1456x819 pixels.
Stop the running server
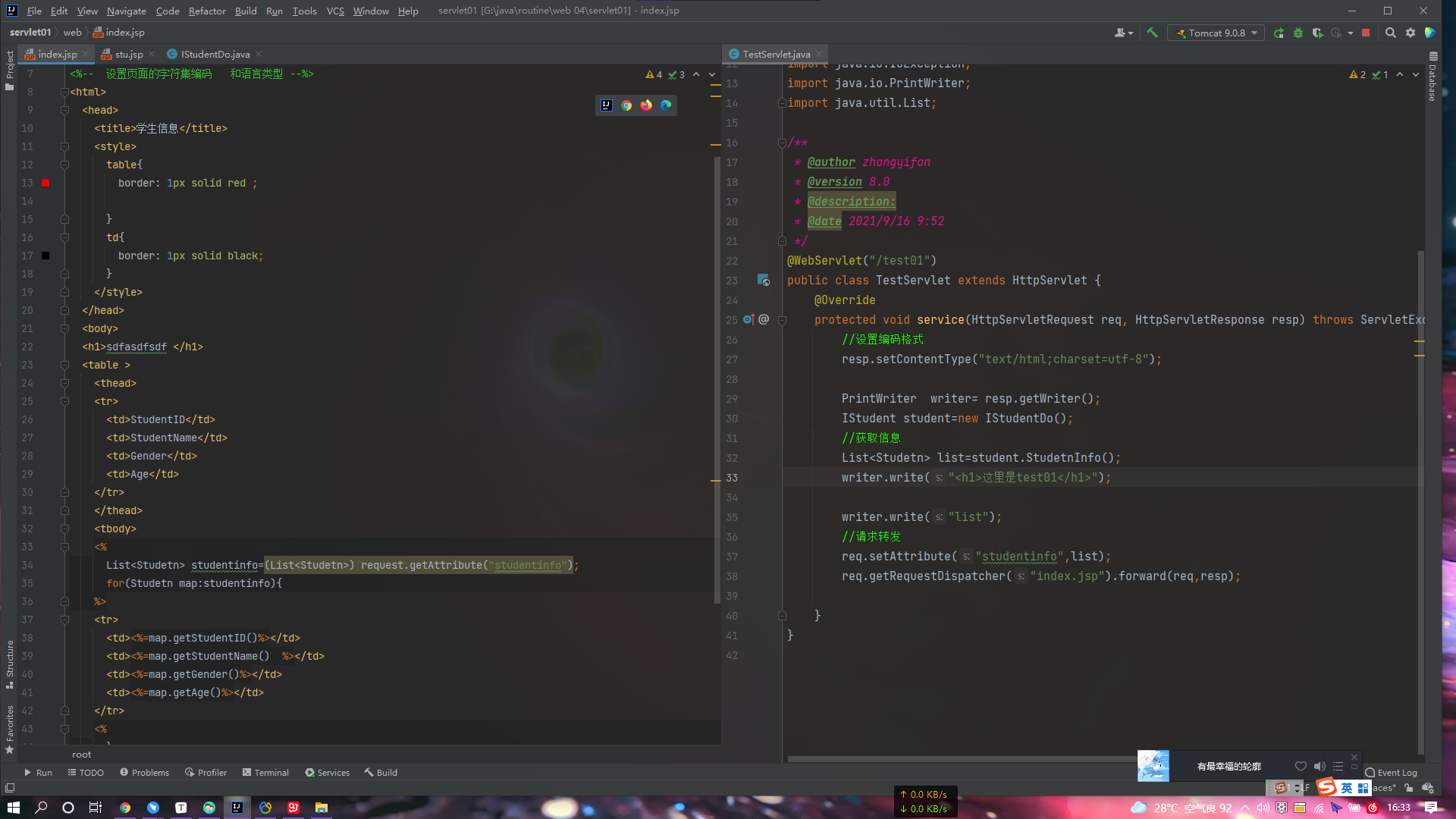(x=1366, y=33)
